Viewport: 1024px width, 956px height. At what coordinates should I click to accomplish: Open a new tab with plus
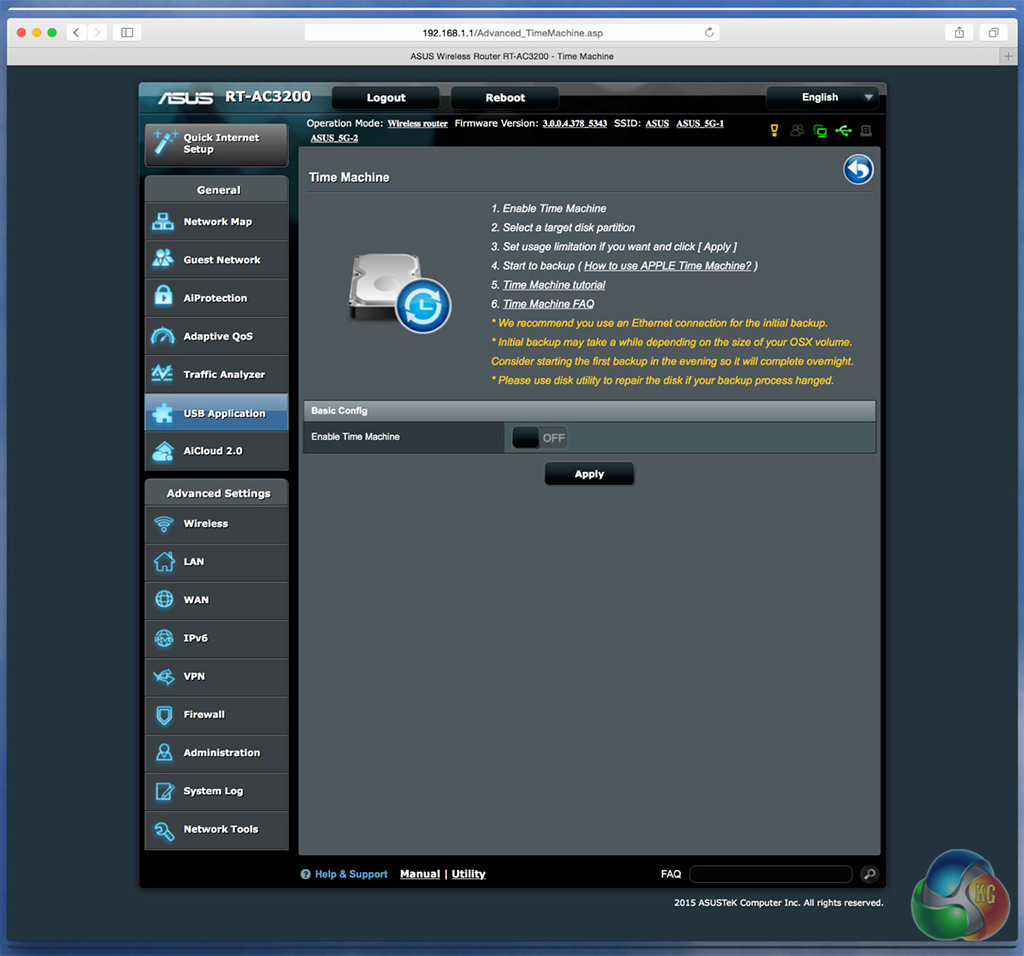click(1008, 56)
